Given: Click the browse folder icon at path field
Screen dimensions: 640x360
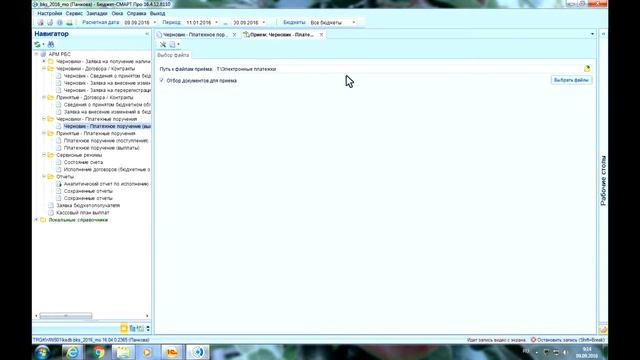Looking at the screenshot, I should (x=587, y=69).
